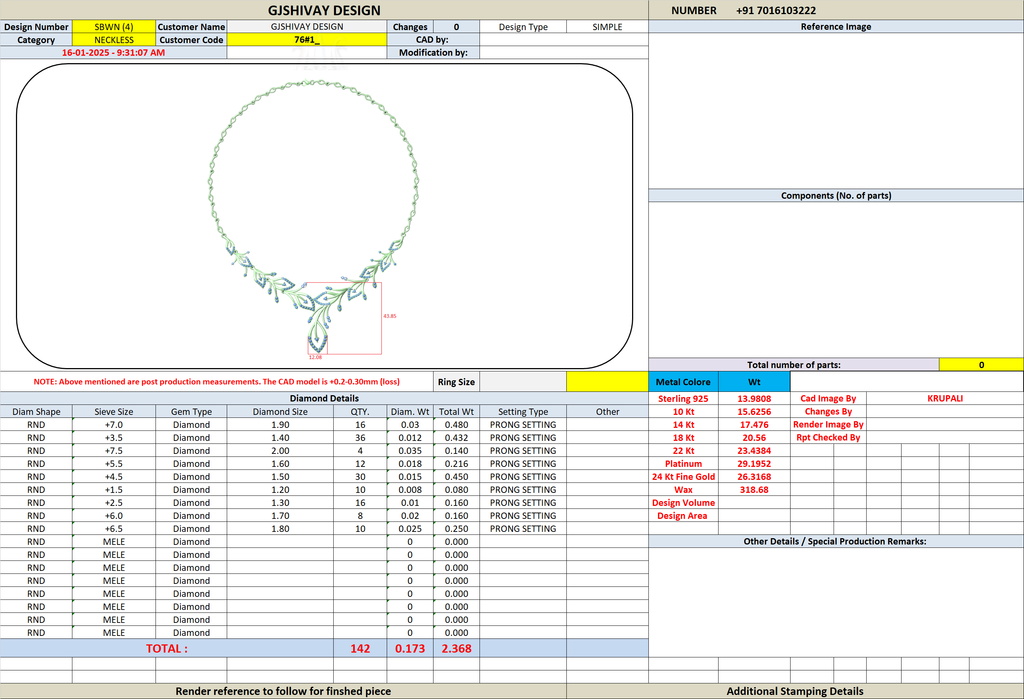This screenshot has height=699, width=1024.
Task: Select the quantity 36 cell
Action: coord(360,438)
